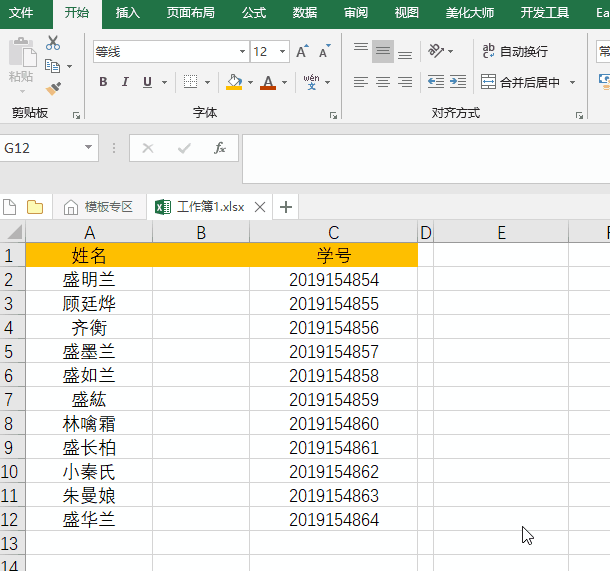Click the new blank document icon

[x=10, y=207]
